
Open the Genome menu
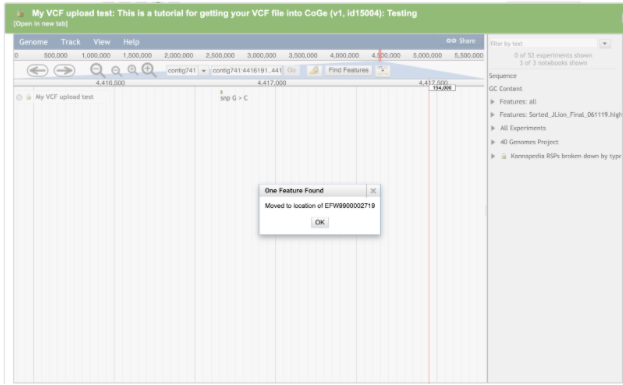(x=33, y=42)
